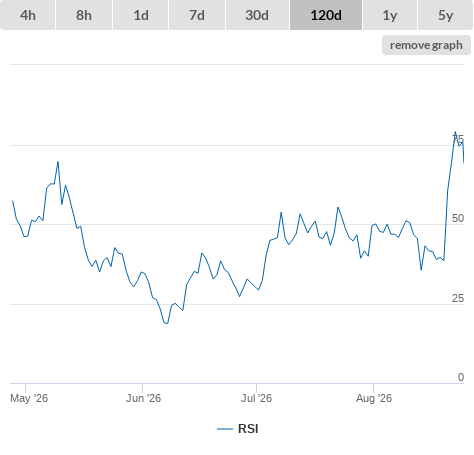Screen dimensions: 474x455
Task: Click the 50 level y-axis label
Action: click(x=458, y=218)
